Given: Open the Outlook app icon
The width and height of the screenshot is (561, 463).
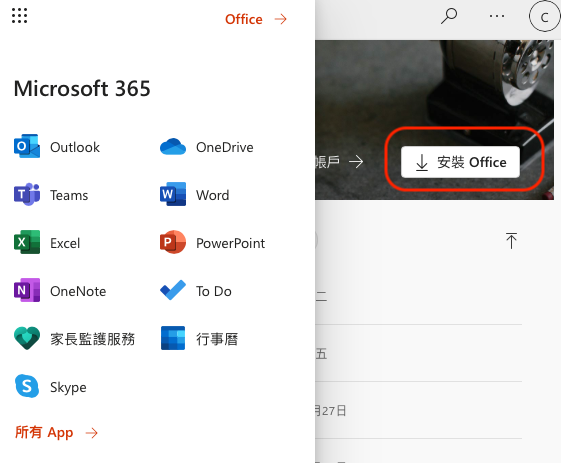Looking at the screenshot, I should pyautogui.click(x=27, y=146).
